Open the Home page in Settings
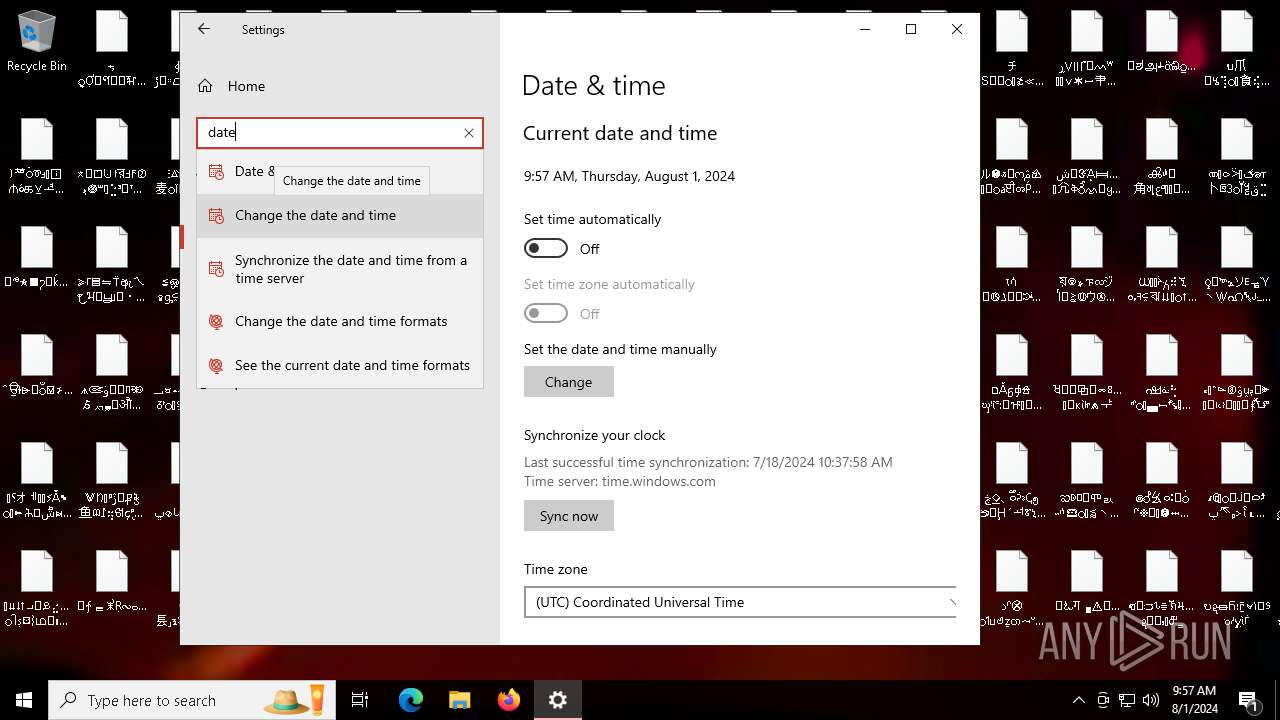1280x720 pixels. pos(246,86)
